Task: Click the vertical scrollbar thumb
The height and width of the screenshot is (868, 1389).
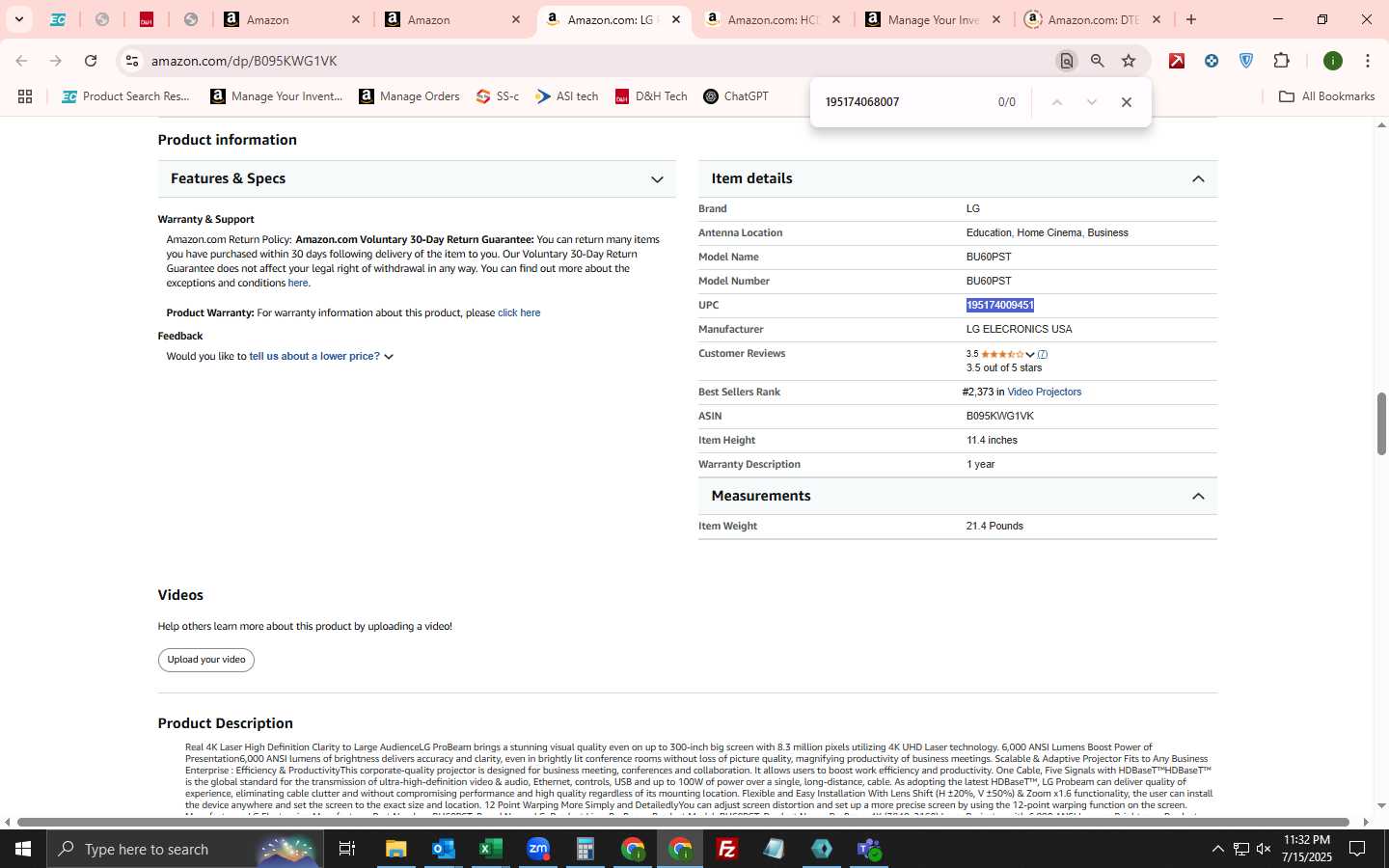Action: [1381, 423]
